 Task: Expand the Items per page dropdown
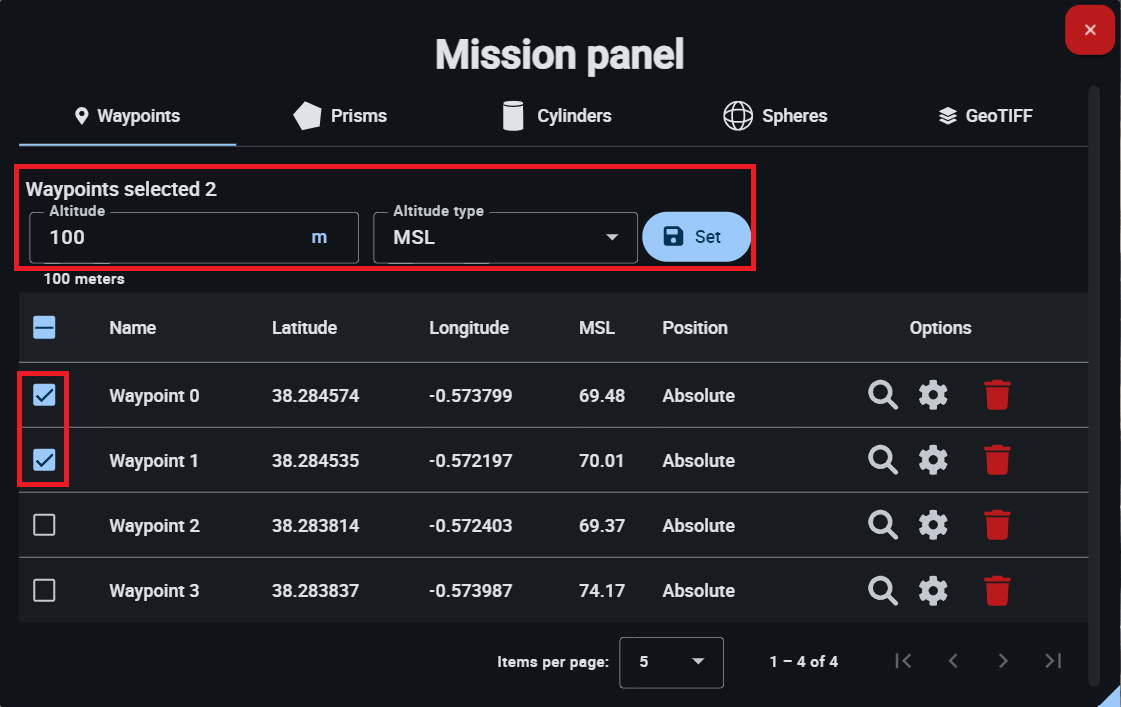click(x=671, y=662)
